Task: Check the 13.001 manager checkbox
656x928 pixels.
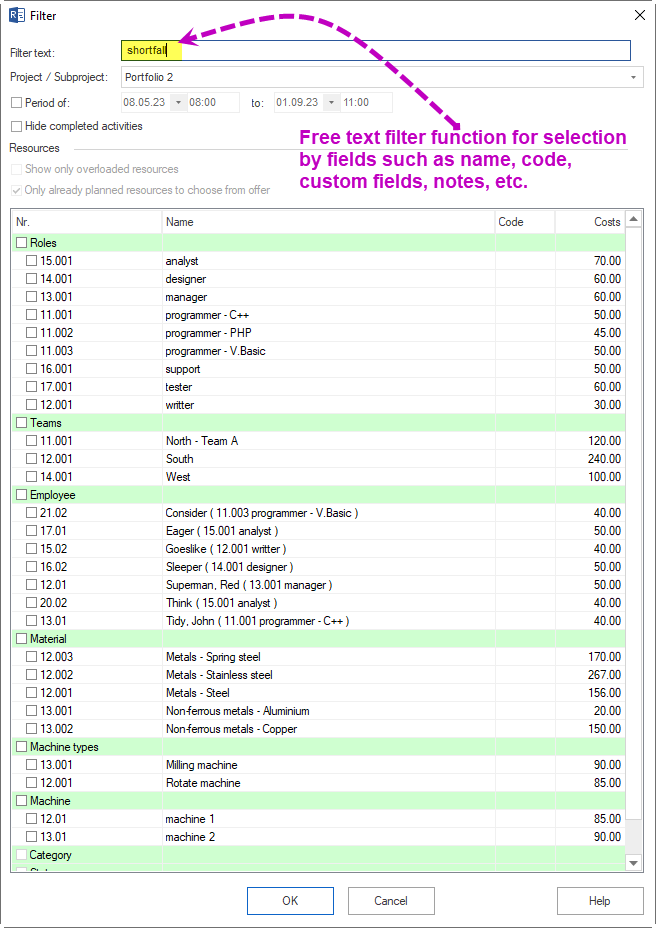Action: pos(31,297)
